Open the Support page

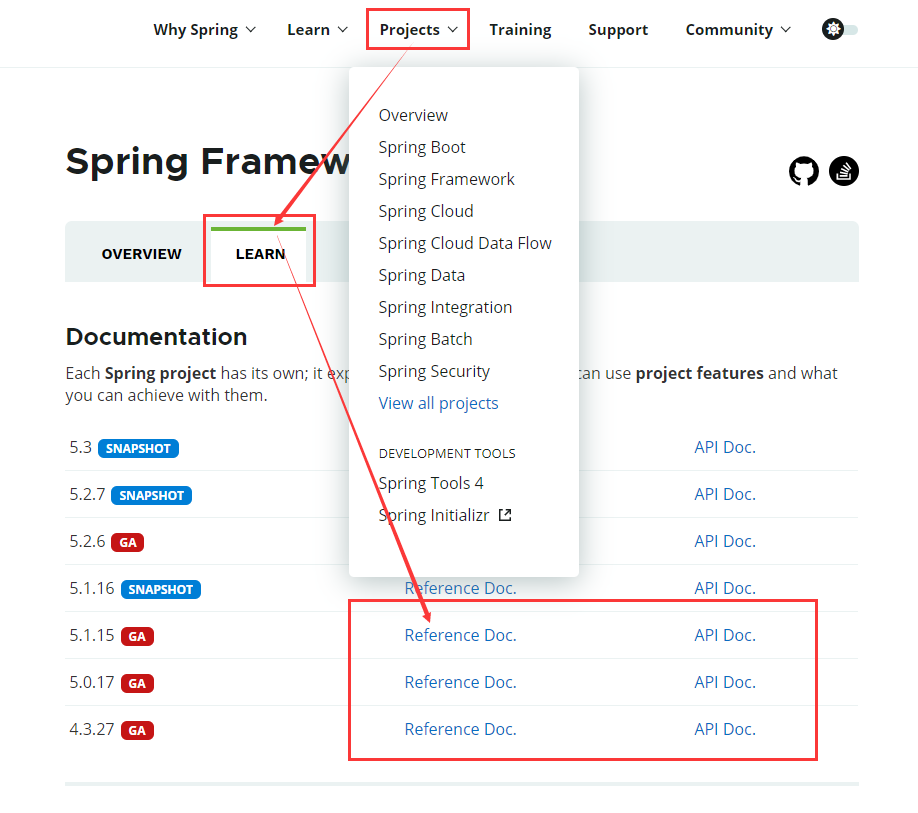coord(618,30)
